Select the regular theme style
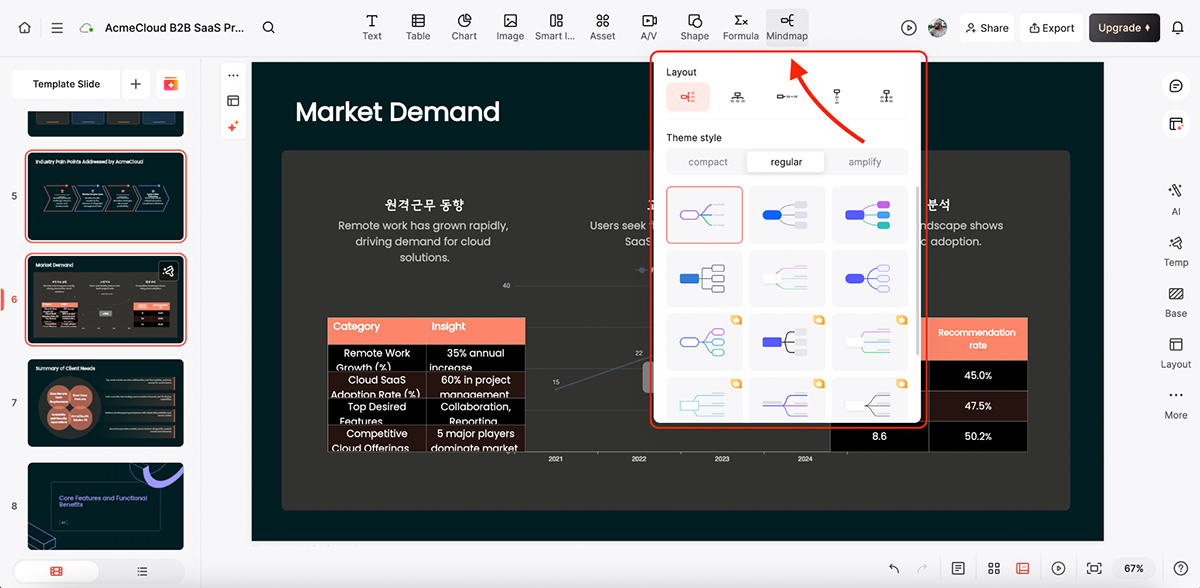This screenshot has height=588, width=1200. coord(785,161)
